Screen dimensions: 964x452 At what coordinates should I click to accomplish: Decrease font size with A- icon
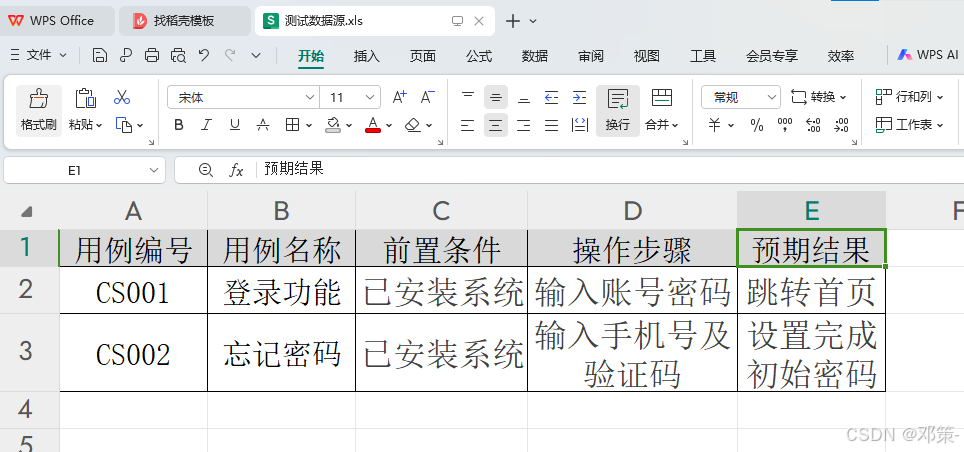(428, 97)
